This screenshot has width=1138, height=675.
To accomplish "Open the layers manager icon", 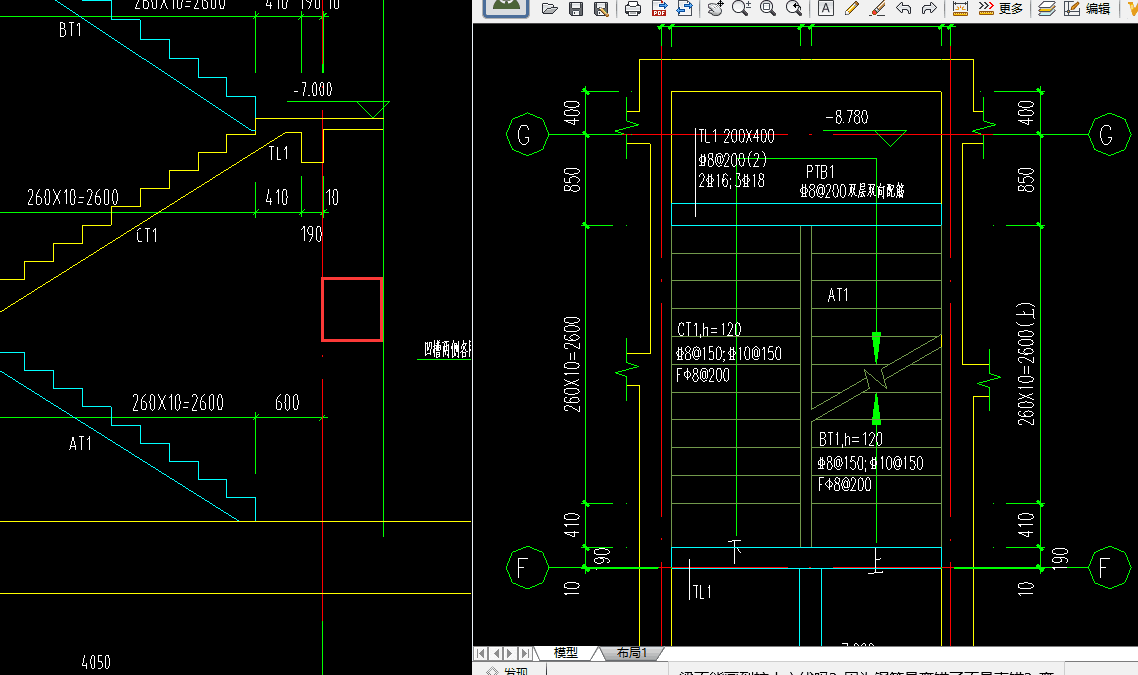I will coord(1046,9).
